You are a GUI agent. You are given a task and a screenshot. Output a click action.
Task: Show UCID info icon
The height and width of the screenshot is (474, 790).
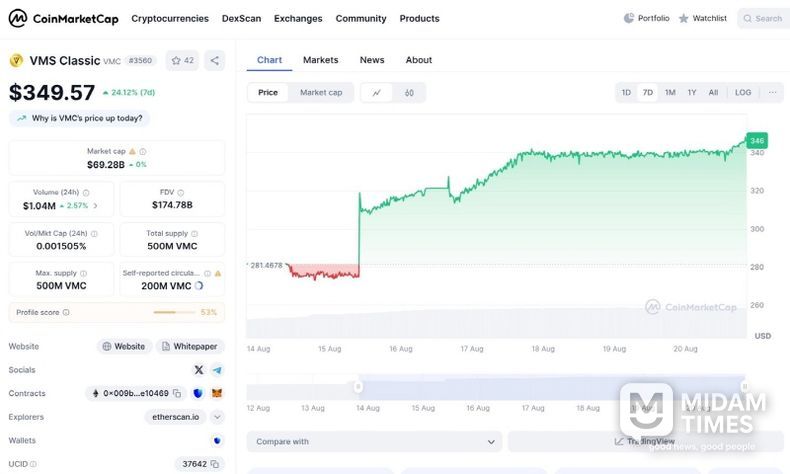coord(33,464)
